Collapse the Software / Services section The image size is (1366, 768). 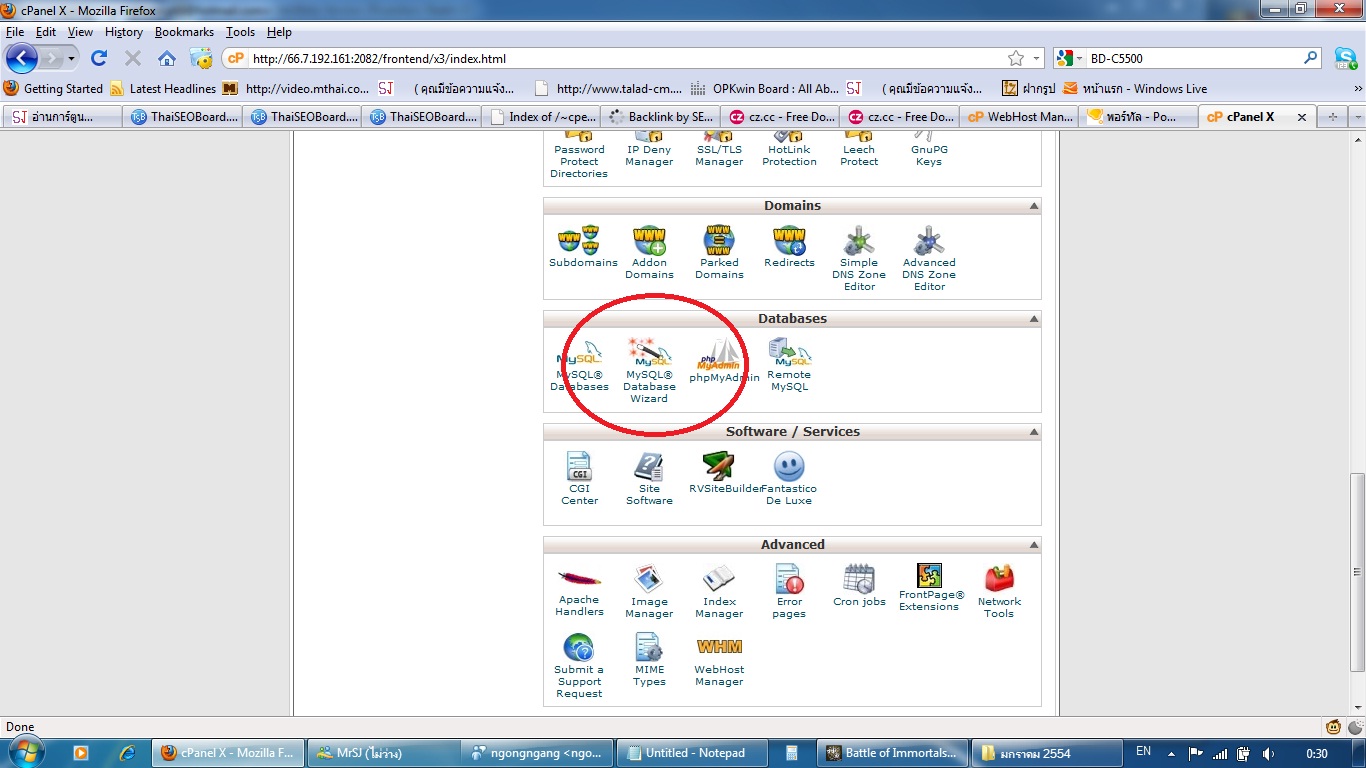(1033, 432)
